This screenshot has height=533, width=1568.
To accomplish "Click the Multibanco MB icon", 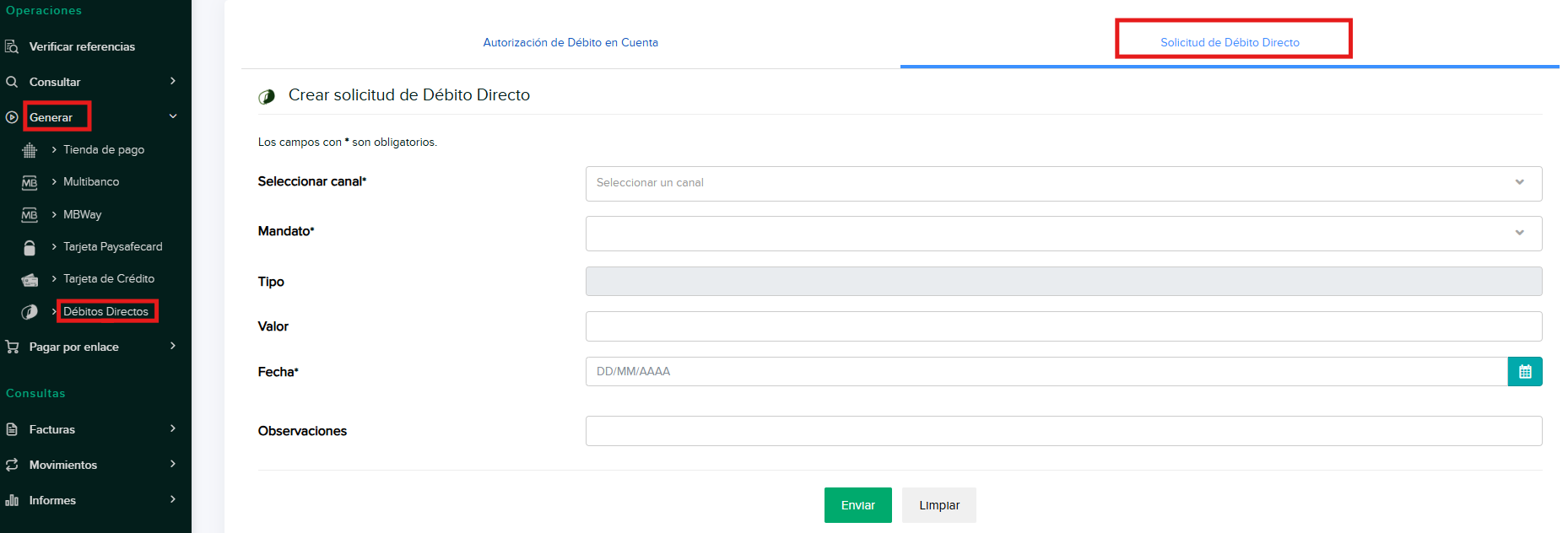I will 30,182.
